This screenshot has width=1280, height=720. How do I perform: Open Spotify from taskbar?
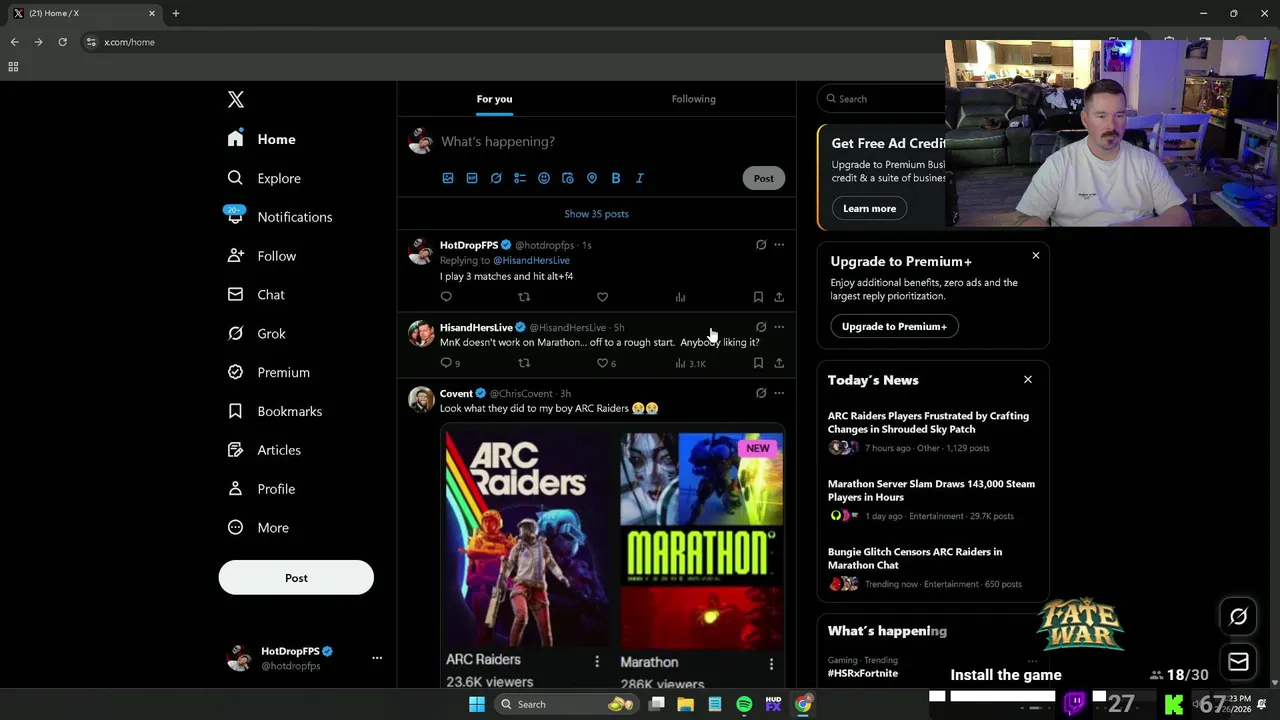(744, 704)
